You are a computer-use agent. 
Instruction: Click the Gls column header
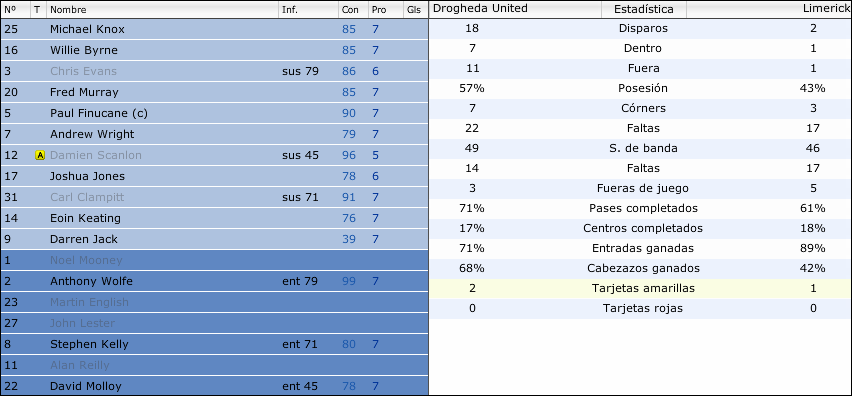coord(415,10)
